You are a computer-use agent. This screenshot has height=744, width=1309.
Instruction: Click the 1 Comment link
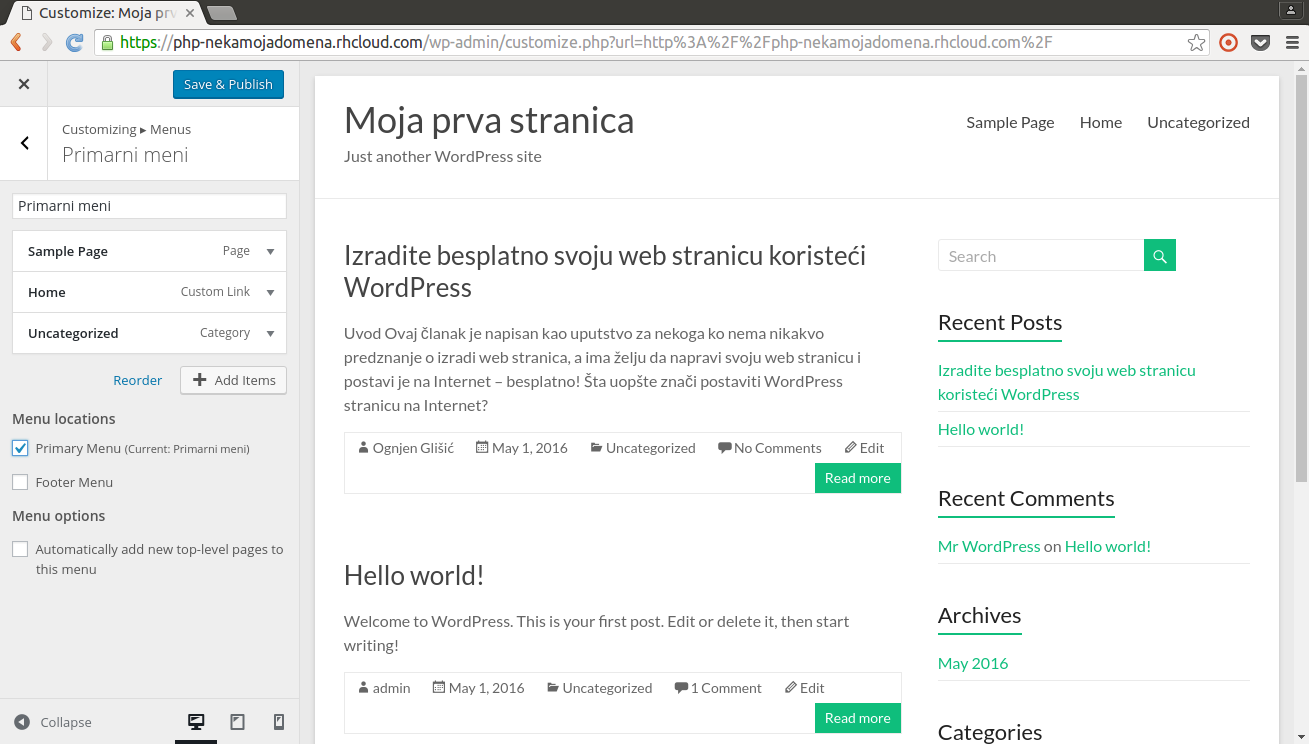click(x=726, y=688)
